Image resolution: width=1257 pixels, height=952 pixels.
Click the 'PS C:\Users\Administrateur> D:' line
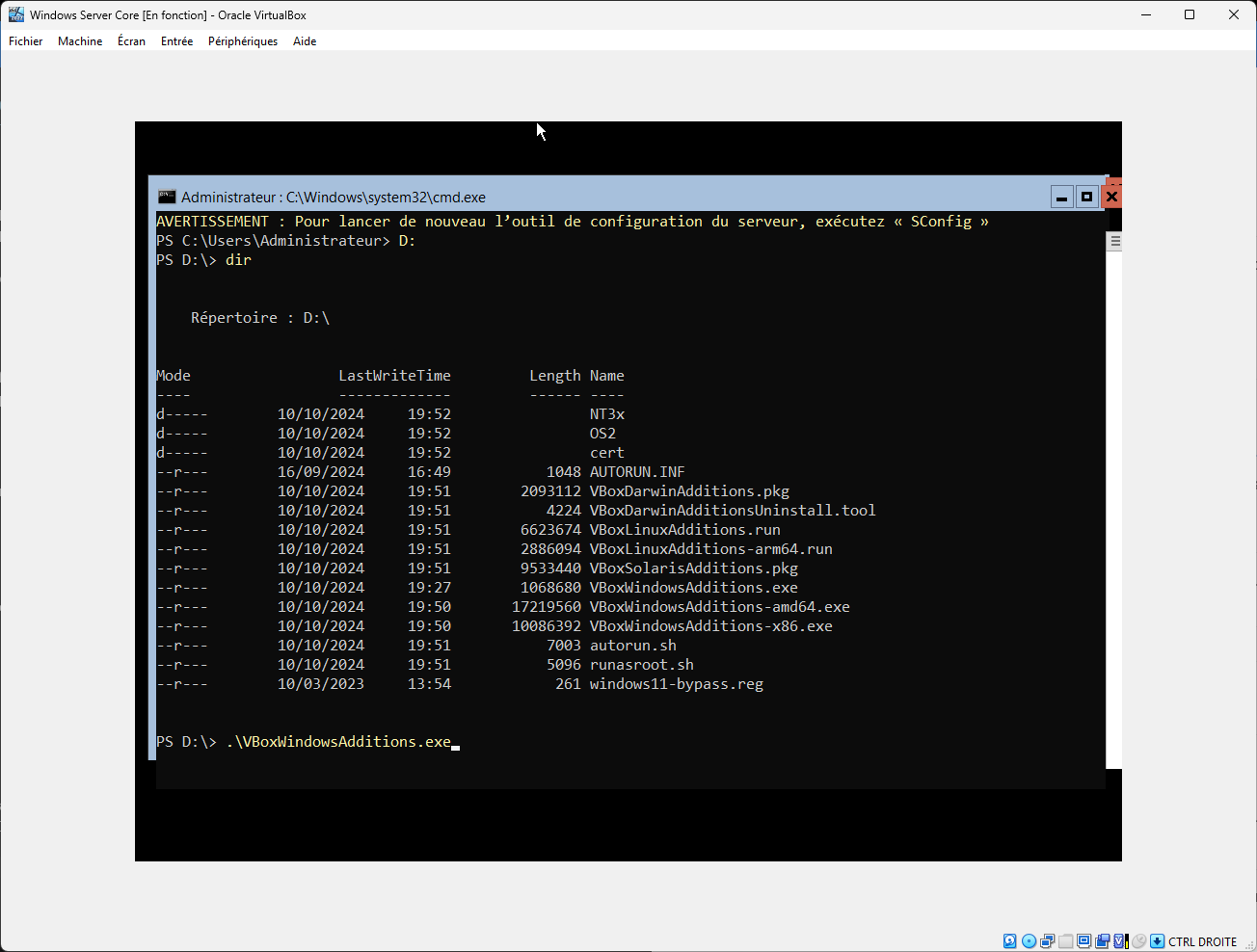[x=286, y=241]
